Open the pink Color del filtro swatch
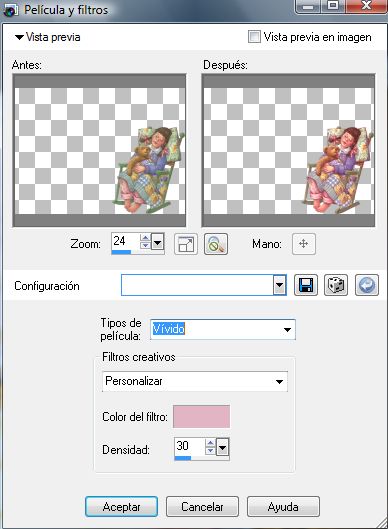The height and width of the screenshot is (529, 388). click(x=201, y=417)
